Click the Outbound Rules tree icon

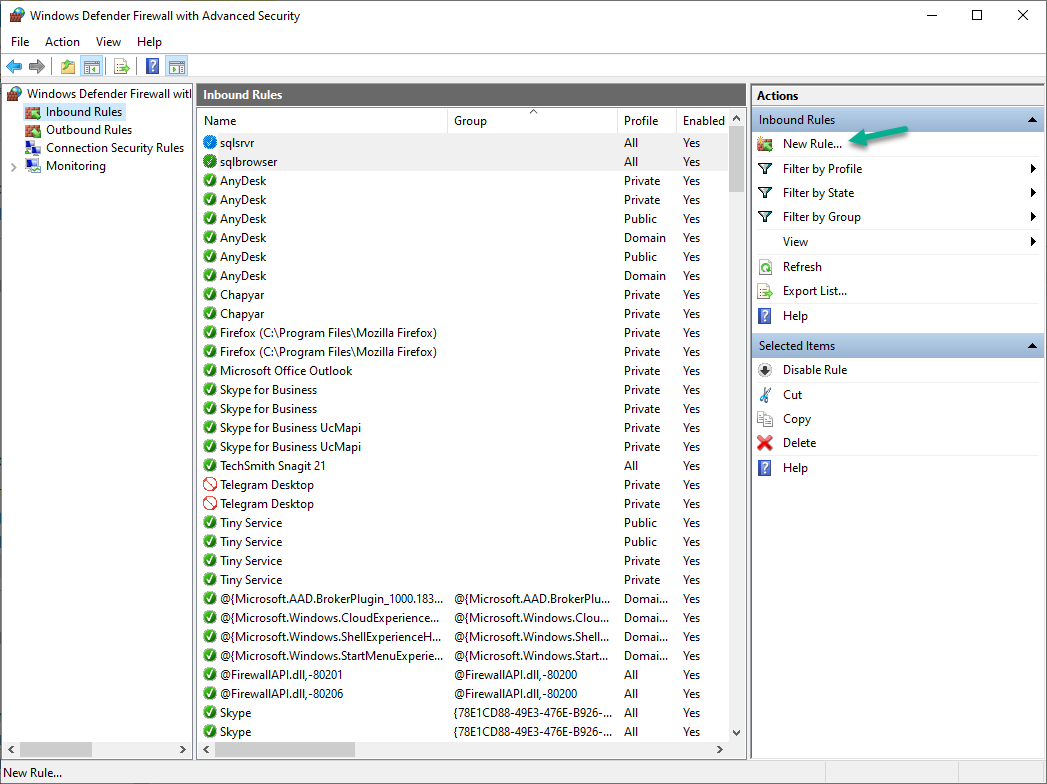coord(33,130)
